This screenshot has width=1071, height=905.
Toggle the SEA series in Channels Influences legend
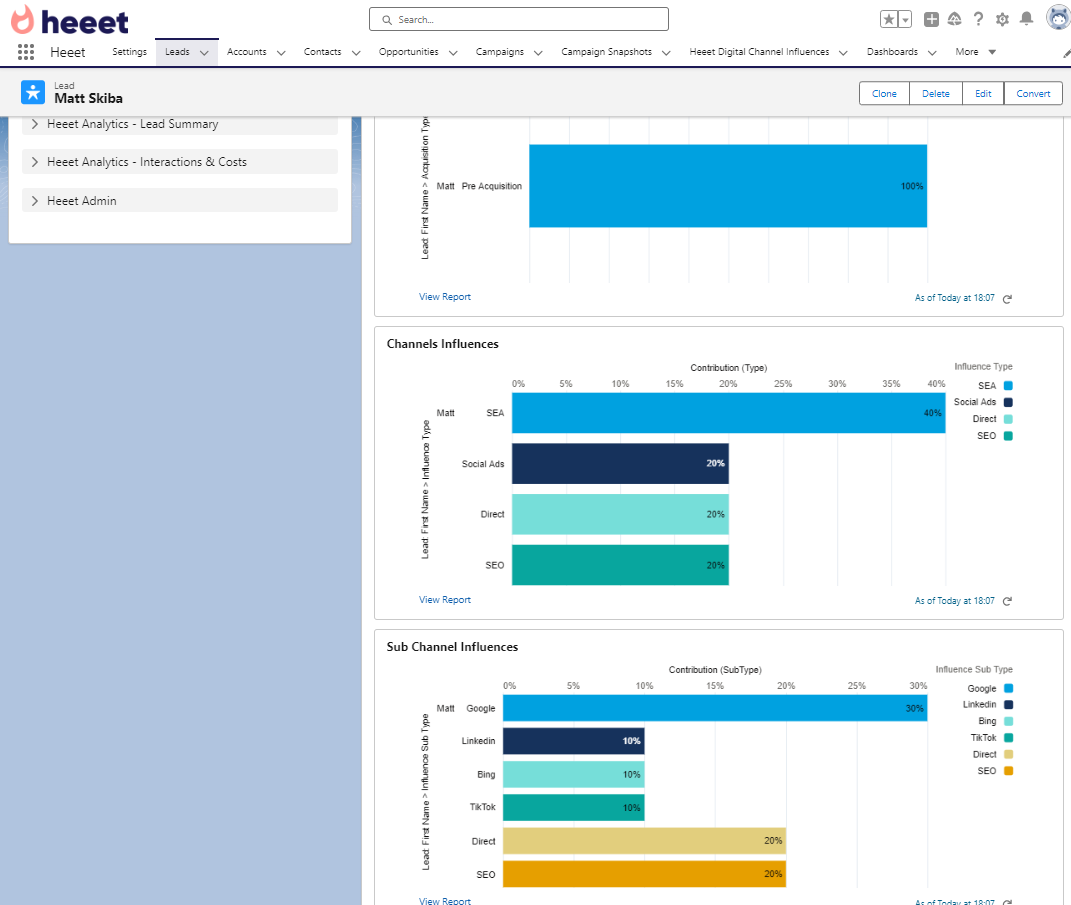tap(1011, 385)
